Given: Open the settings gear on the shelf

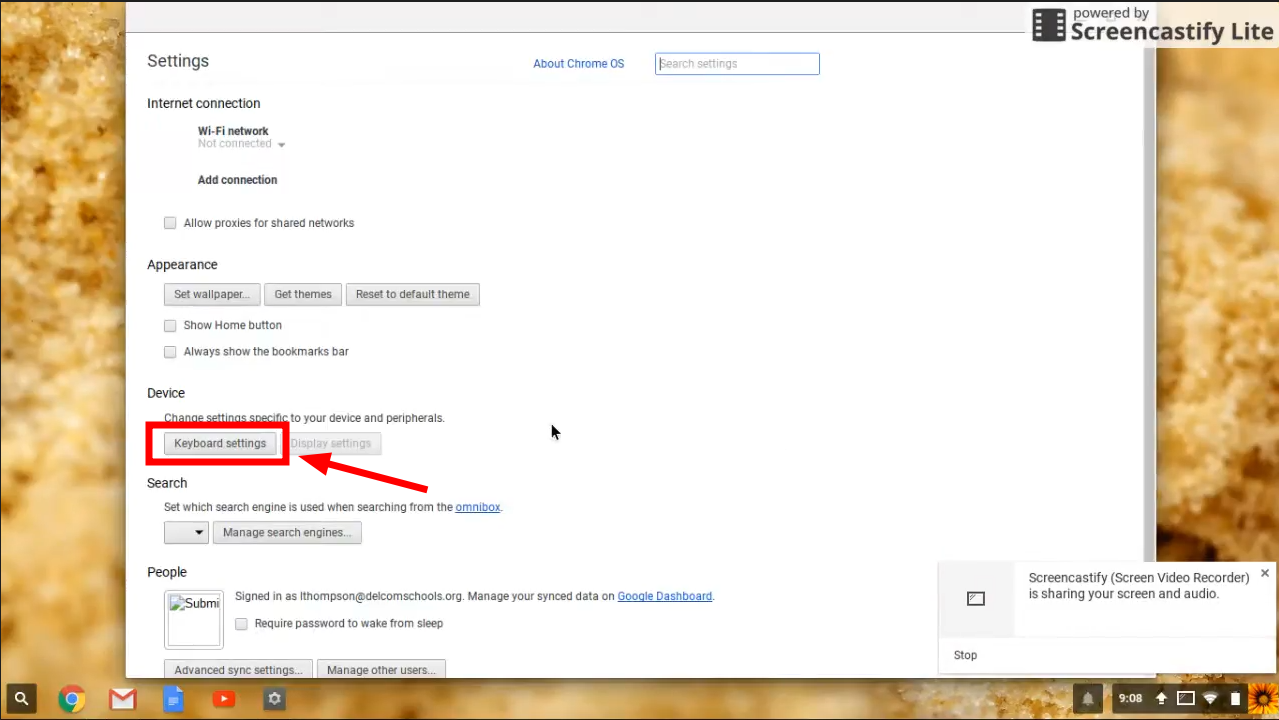Looking at the screenshot, I should click(x=274, y=698).
